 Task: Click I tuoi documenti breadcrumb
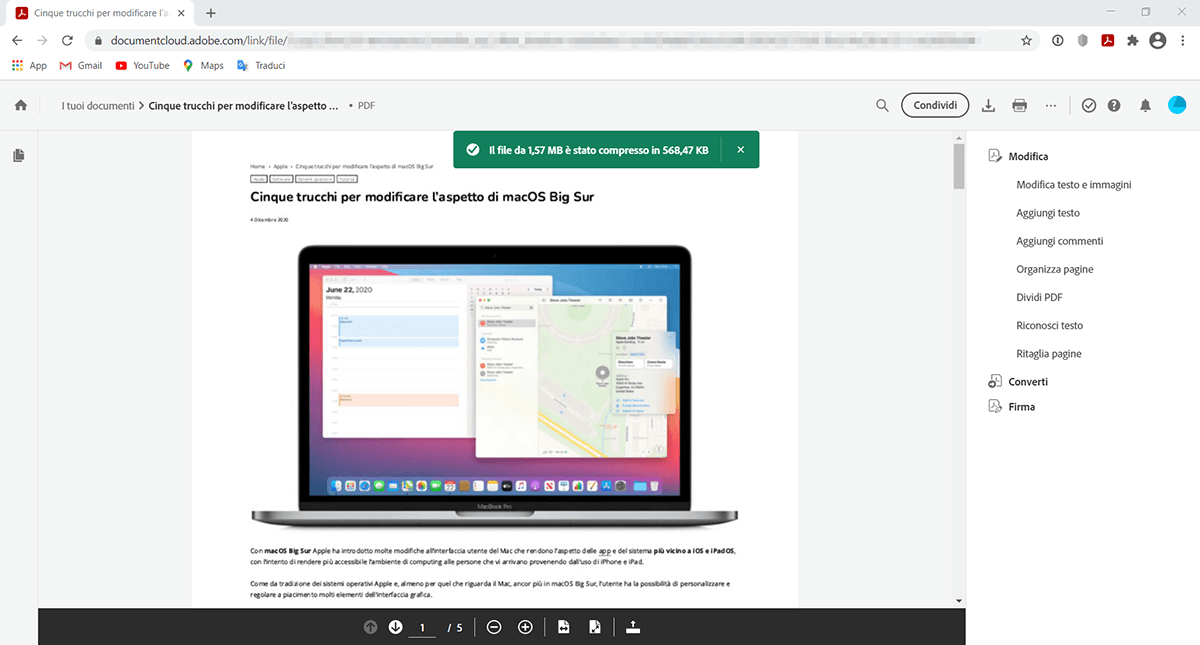point(97,105)
